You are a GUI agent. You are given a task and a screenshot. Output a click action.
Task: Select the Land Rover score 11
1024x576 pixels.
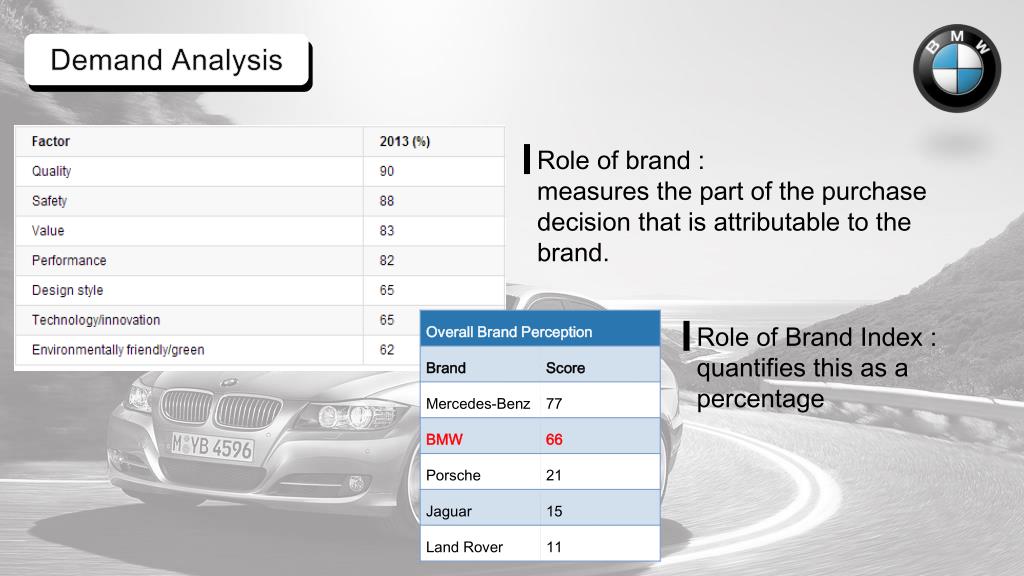coord(600,543)
